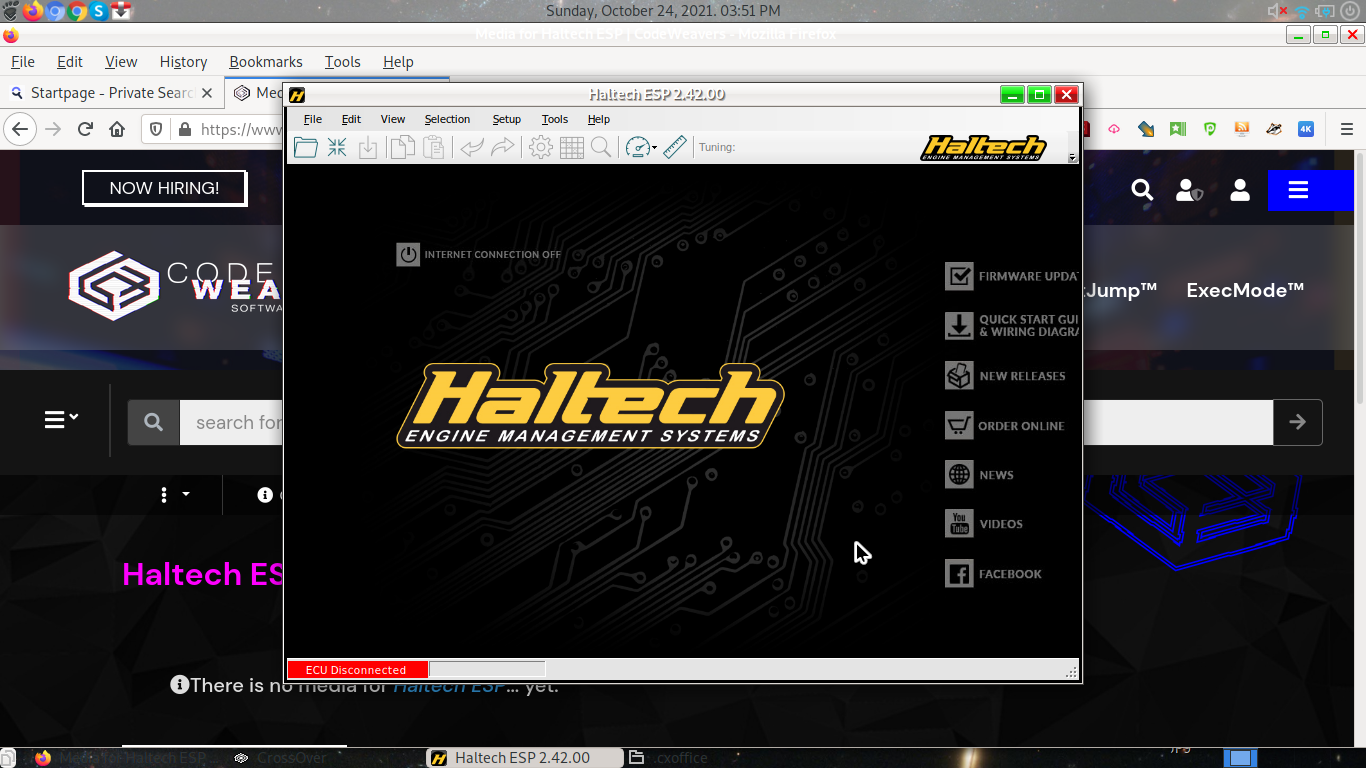Open Firmware Update from the side panel

pos(1011,276)
